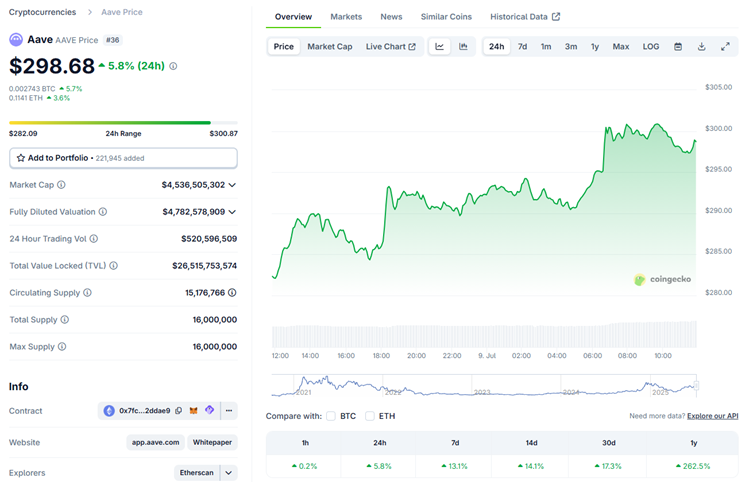Expand the Fully Diluted Valuation chevron
This screenshot has width=753, height=482.
pyautogui.click(x=232, y=212)
